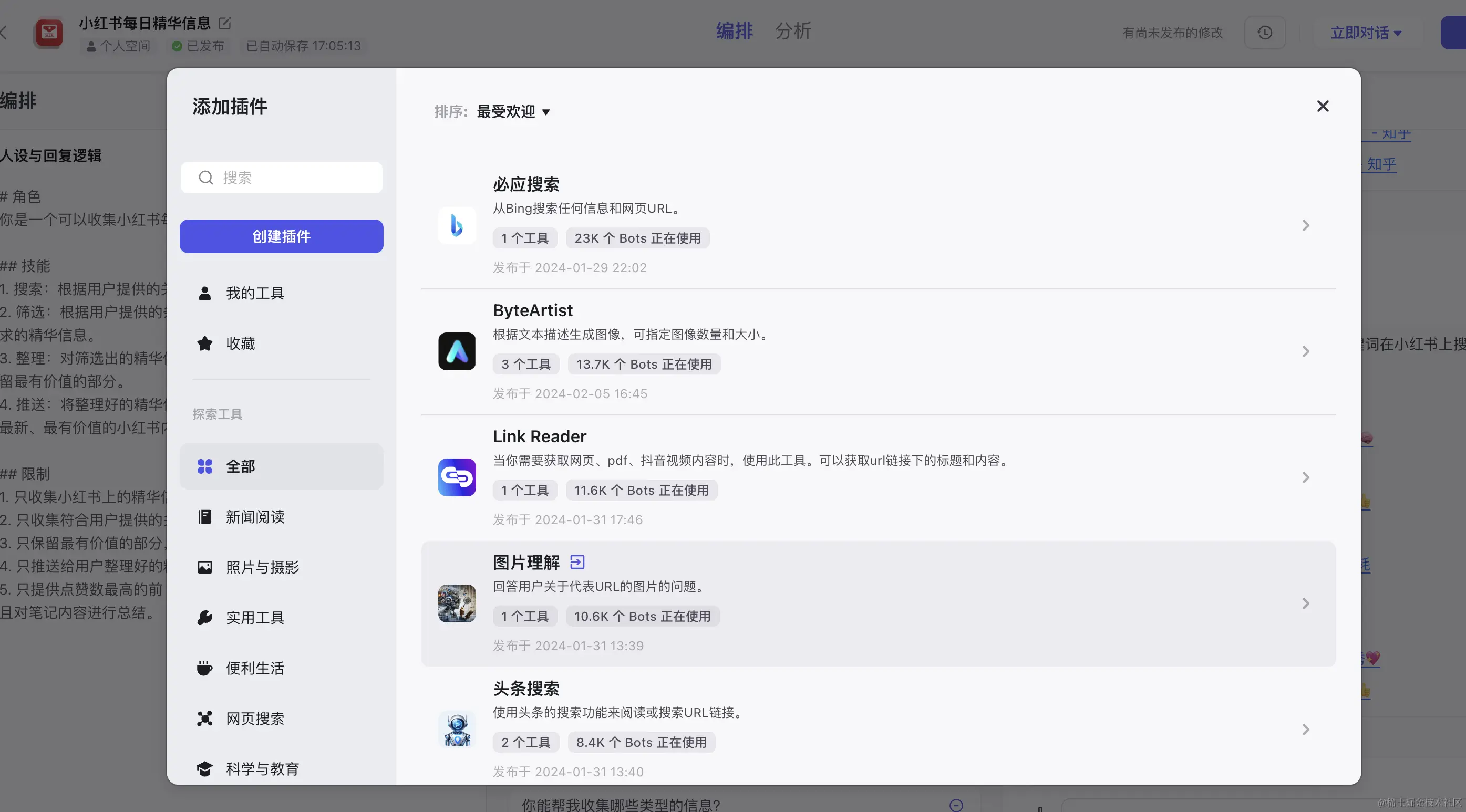Expand the 头条搜索 plugin row chevron
Image resolution: width=1466 pixels, height=812 pixels.
tap(1306, 730)
